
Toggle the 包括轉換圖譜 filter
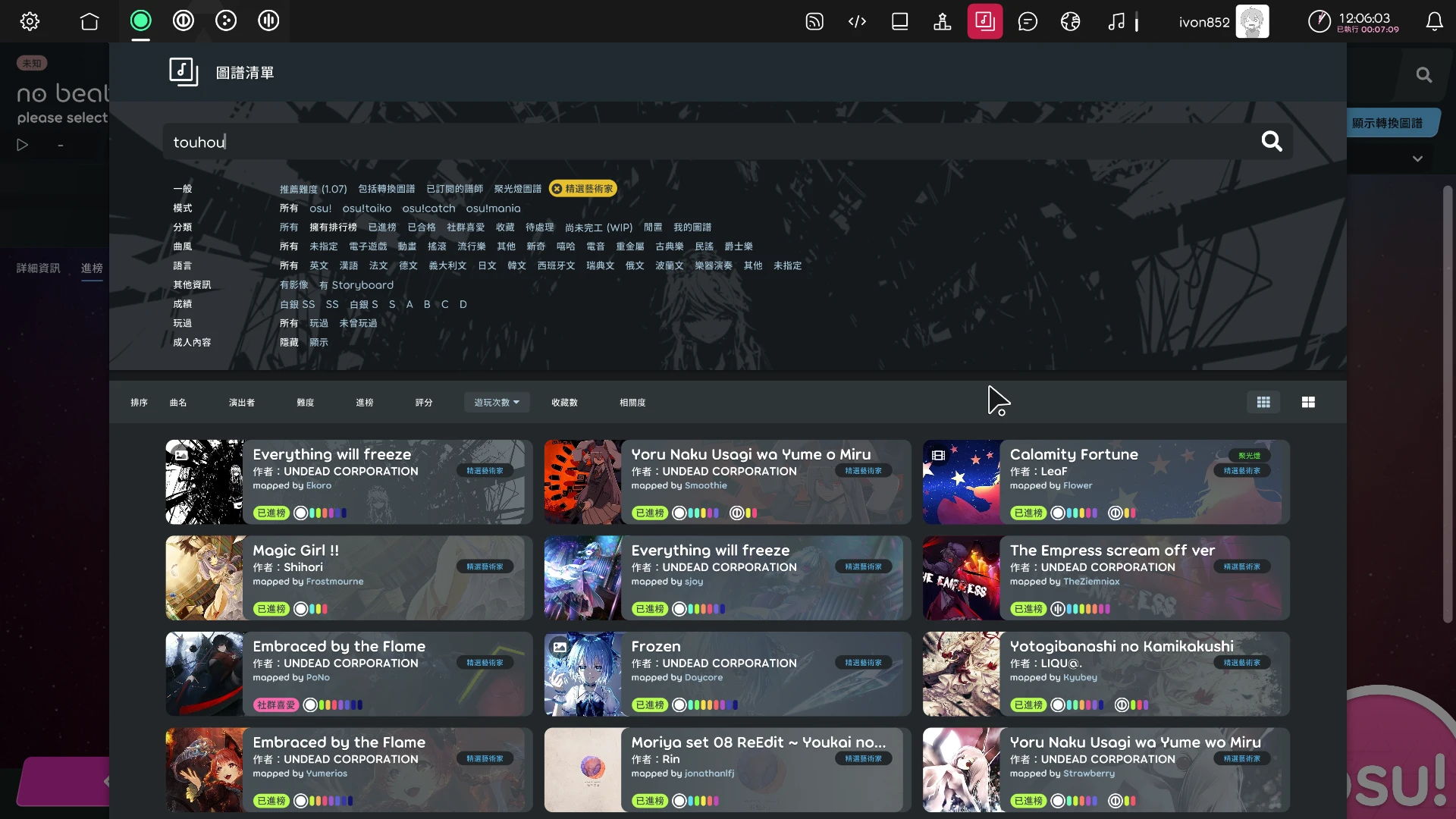point(387,189)
